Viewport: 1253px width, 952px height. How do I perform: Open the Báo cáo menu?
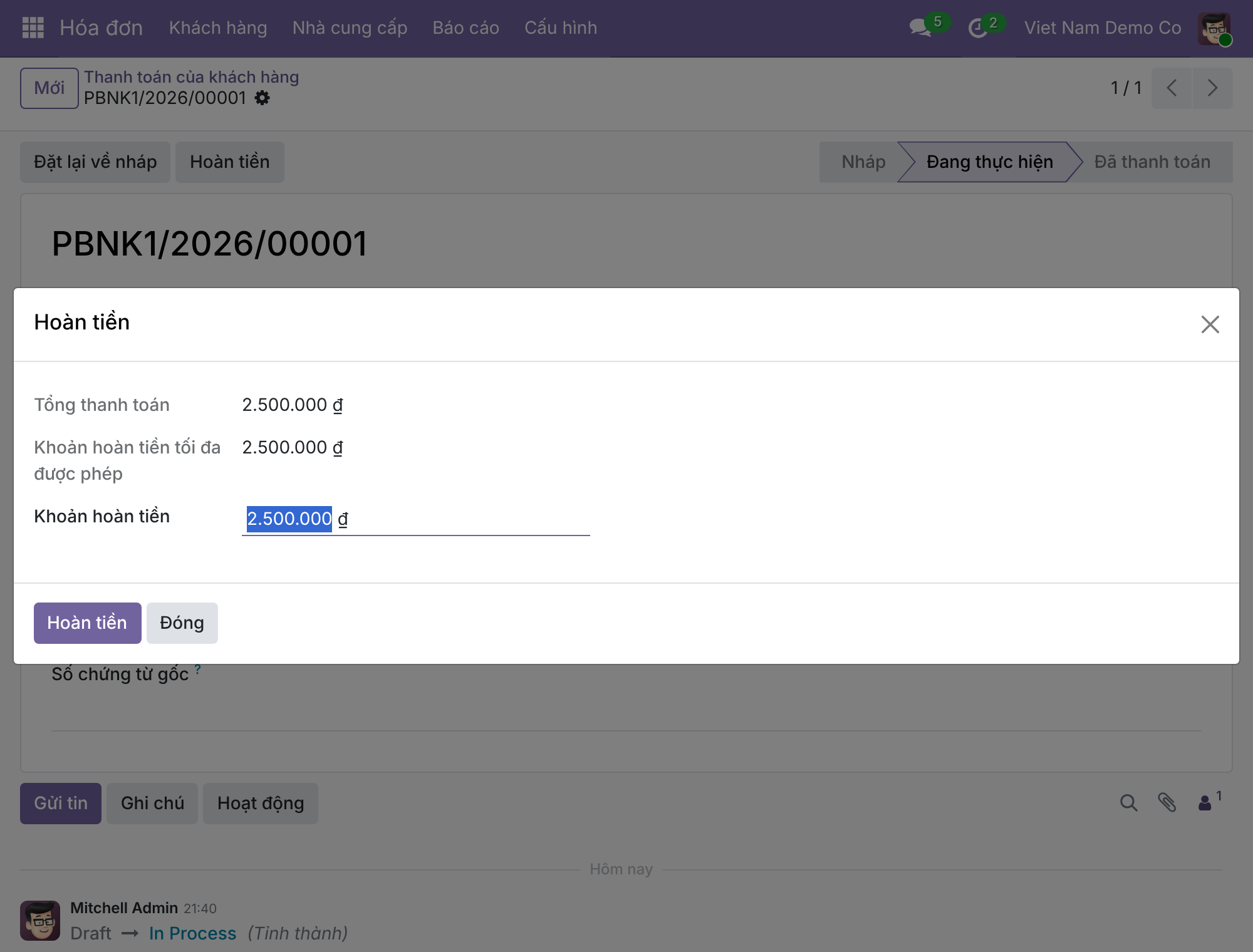pyautogui.click(x=465, y=28)
